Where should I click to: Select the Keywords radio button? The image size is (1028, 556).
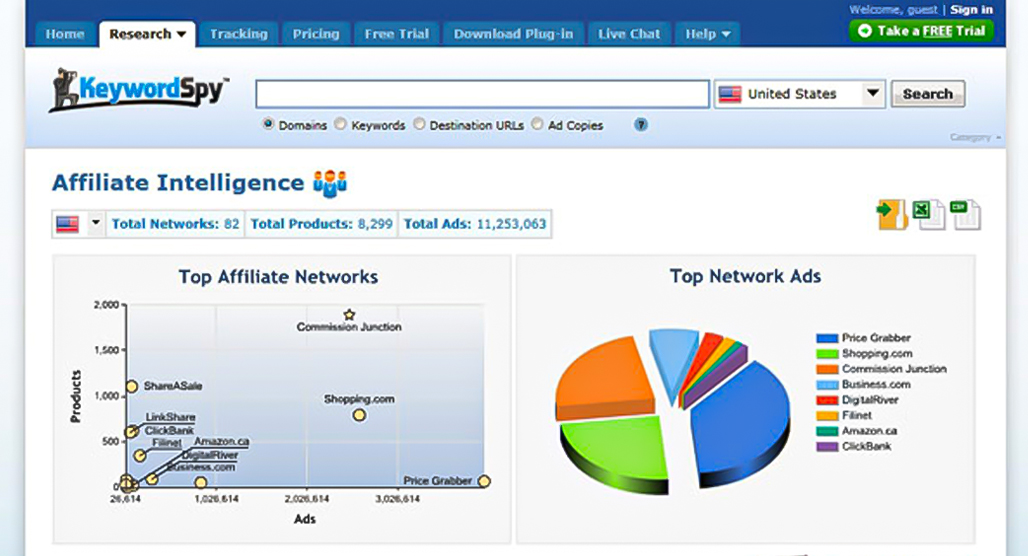coord(340,123)
